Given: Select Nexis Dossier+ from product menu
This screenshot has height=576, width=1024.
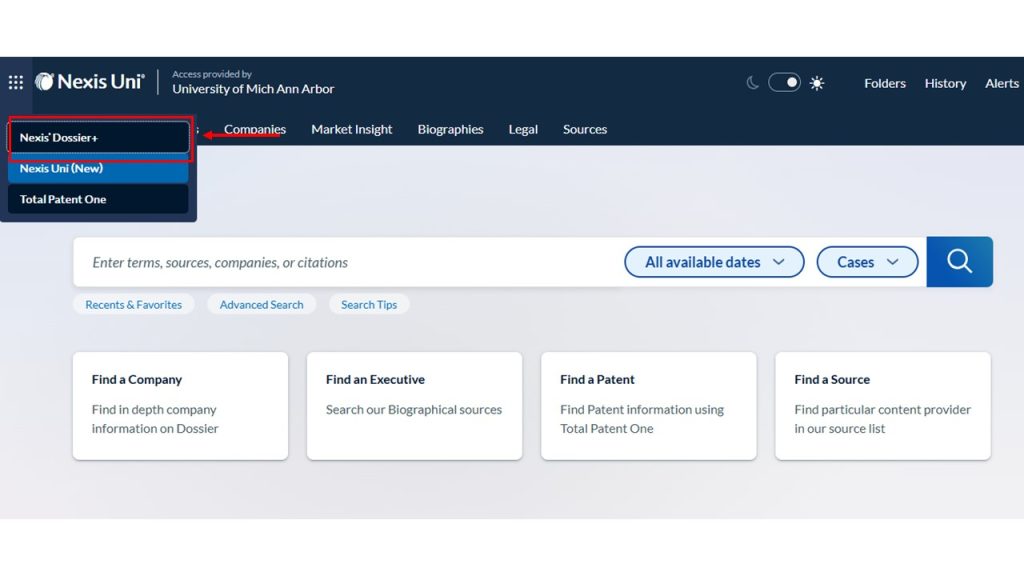Looking at the screenshot, I should (x=99, y=137).
